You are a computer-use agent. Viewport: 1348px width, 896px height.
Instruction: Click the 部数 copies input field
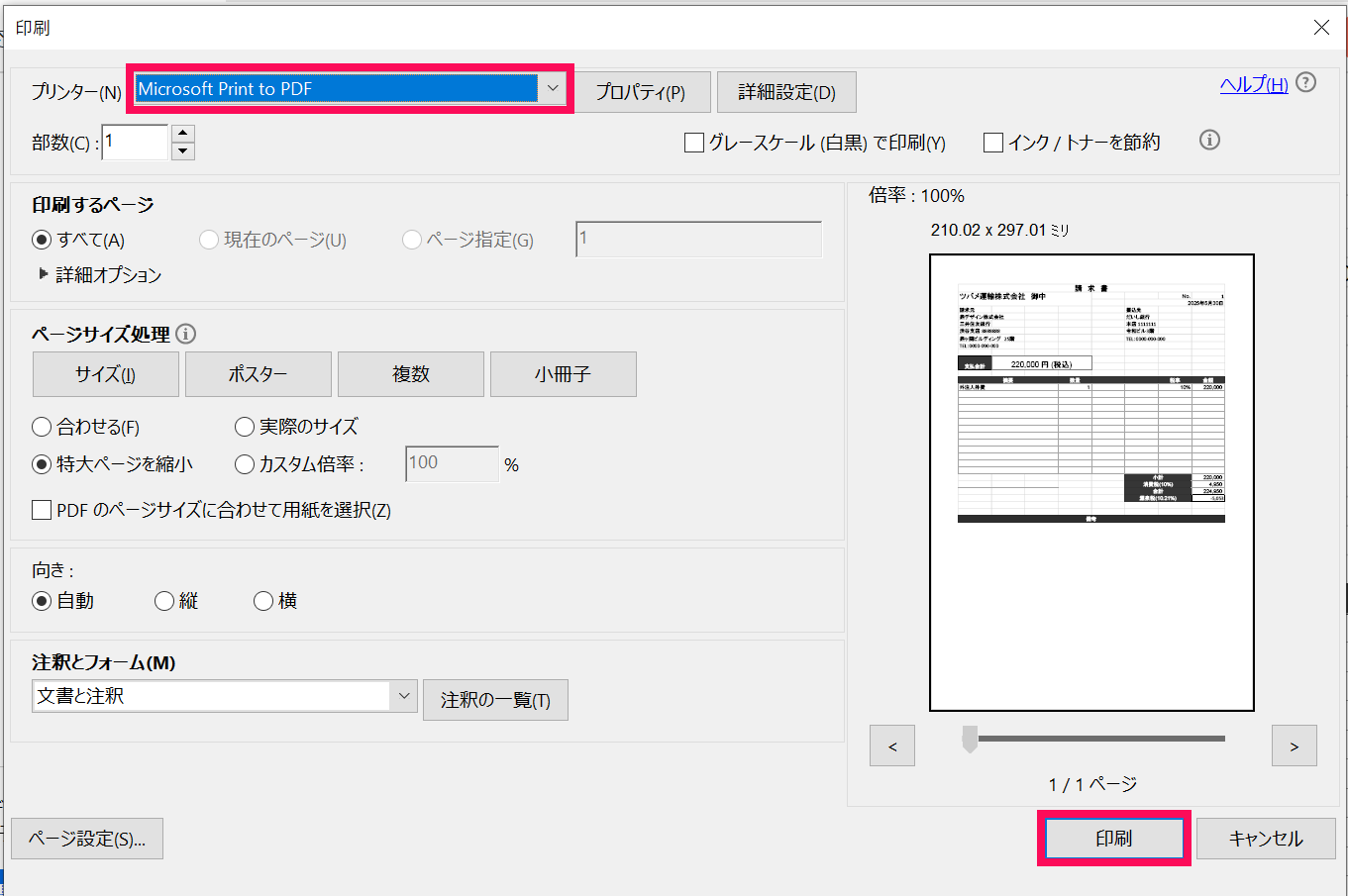(x=136, y=142)
